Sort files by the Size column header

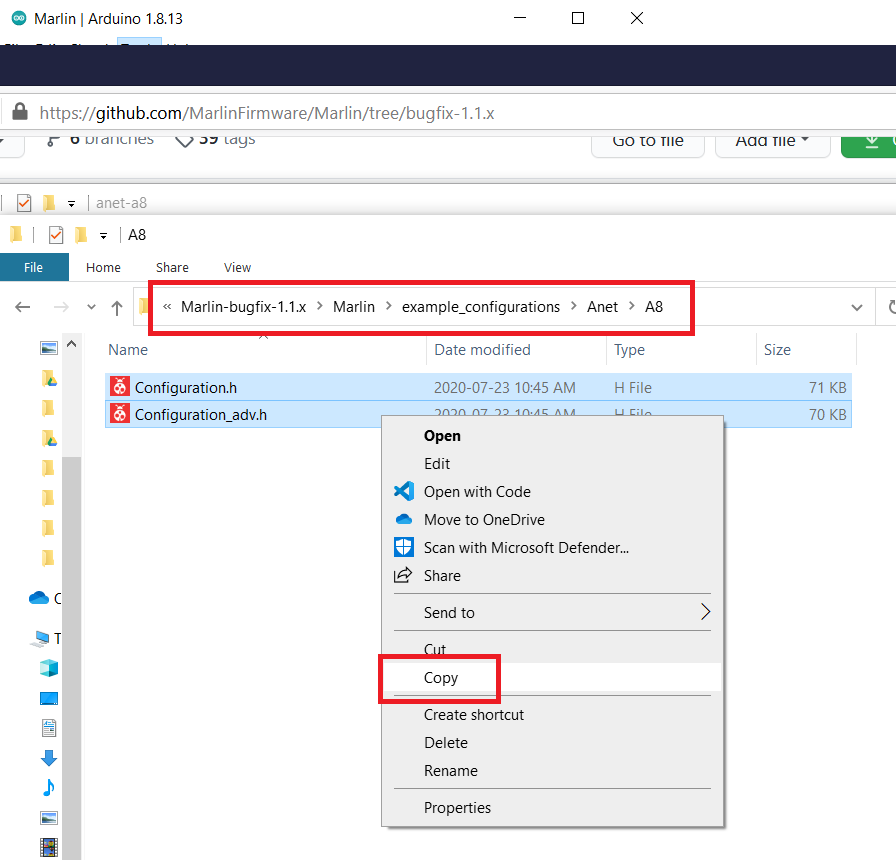[x=777, y=350]
